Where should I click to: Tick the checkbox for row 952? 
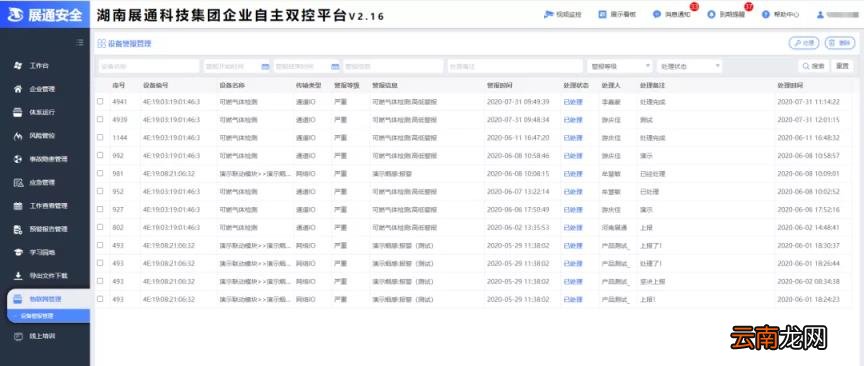click(x=100, y=191)
